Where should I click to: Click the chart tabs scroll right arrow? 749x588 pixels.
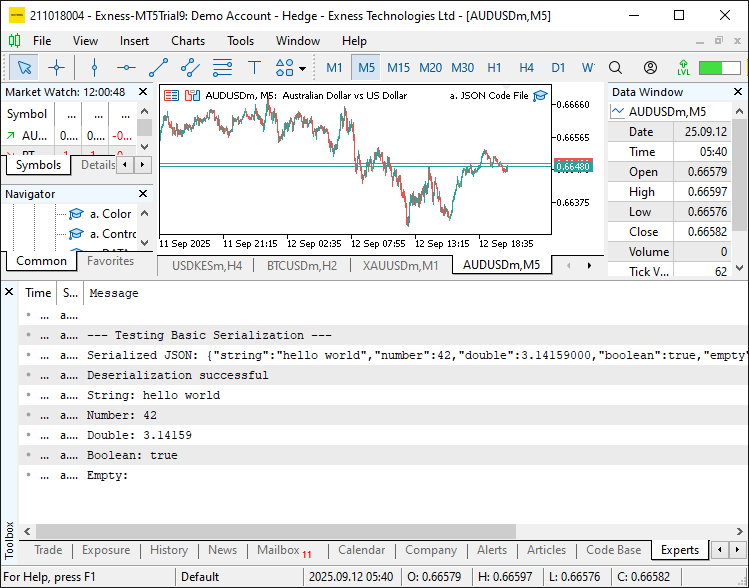pos(589,266)
